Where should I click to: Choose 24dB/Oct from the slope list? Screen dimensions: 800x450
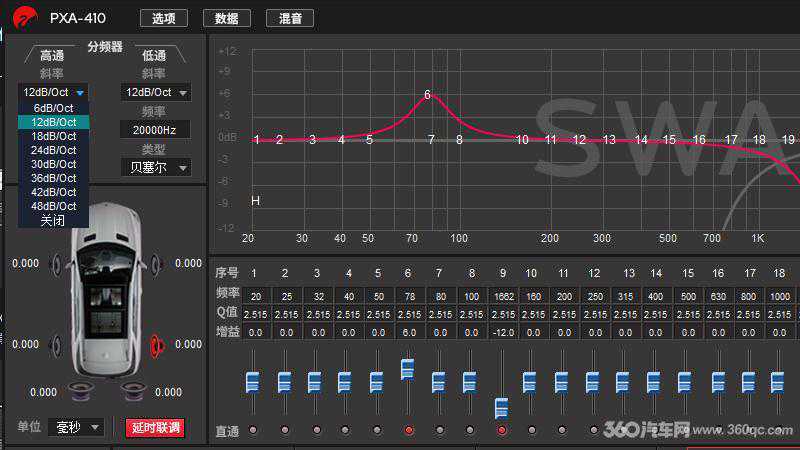tap(54, 150)
